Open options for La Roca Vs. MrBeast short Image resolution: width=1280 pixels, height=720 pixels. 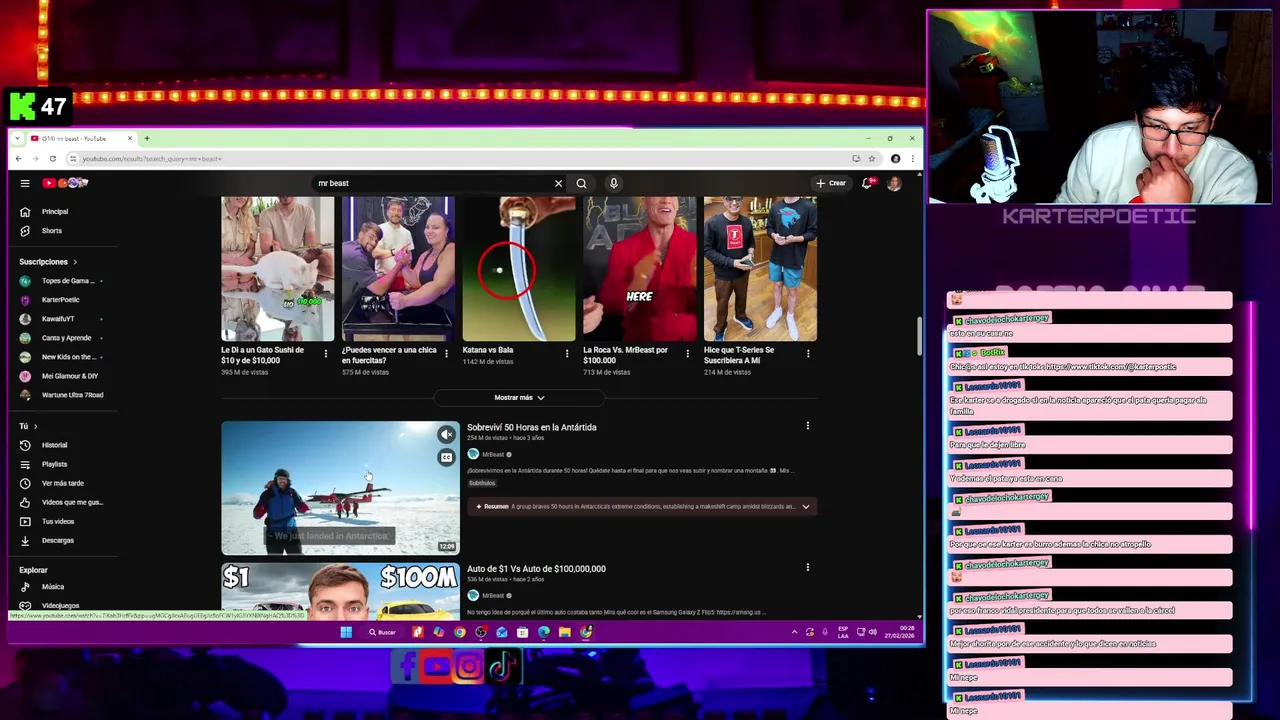pyautogui.click(x=687, y=354)
